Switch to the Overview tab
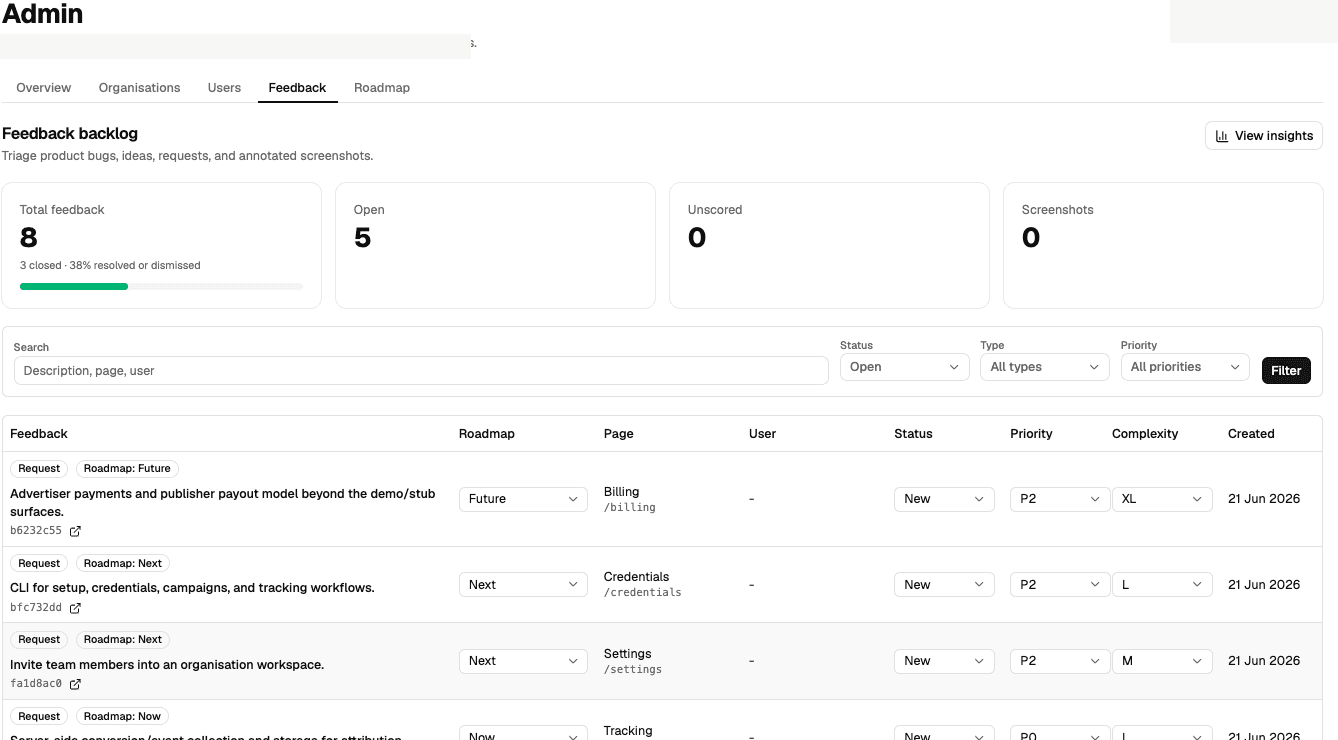The width and height of the screenshot is (1338, 740). (x=44, y=88)
